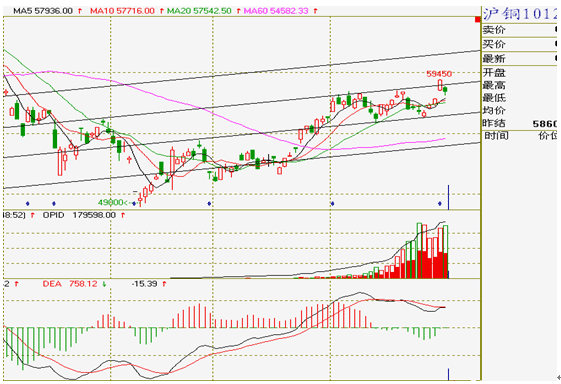This screenshot has width=561, height=384.
Task: Click the MA5 57936.00 indicator label
Action: coord(43,11)
